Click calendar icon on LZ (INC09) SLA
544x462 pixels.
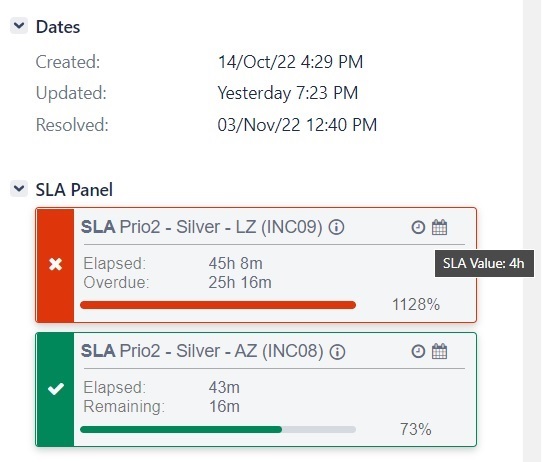click(x=439, y=228)
